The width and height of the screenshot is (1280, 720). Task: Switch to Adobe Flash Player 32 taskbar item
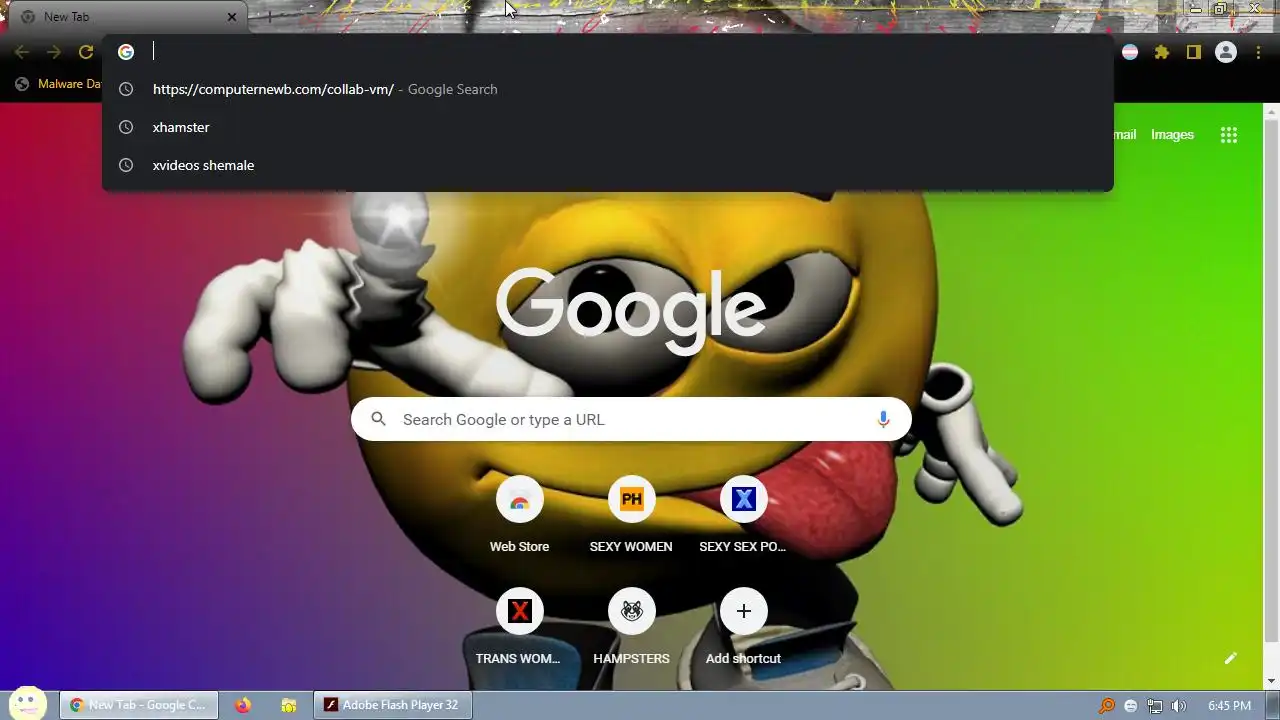click(x=393, y=705)
